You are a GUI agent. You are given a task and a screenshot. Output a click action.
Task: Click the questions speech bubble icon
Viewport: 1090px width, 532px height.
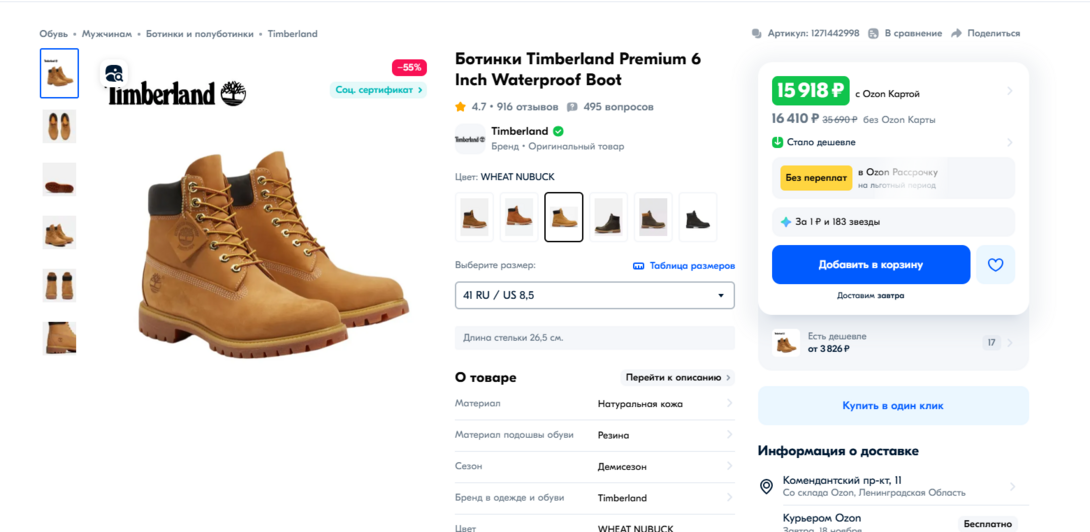pos(572,107)
